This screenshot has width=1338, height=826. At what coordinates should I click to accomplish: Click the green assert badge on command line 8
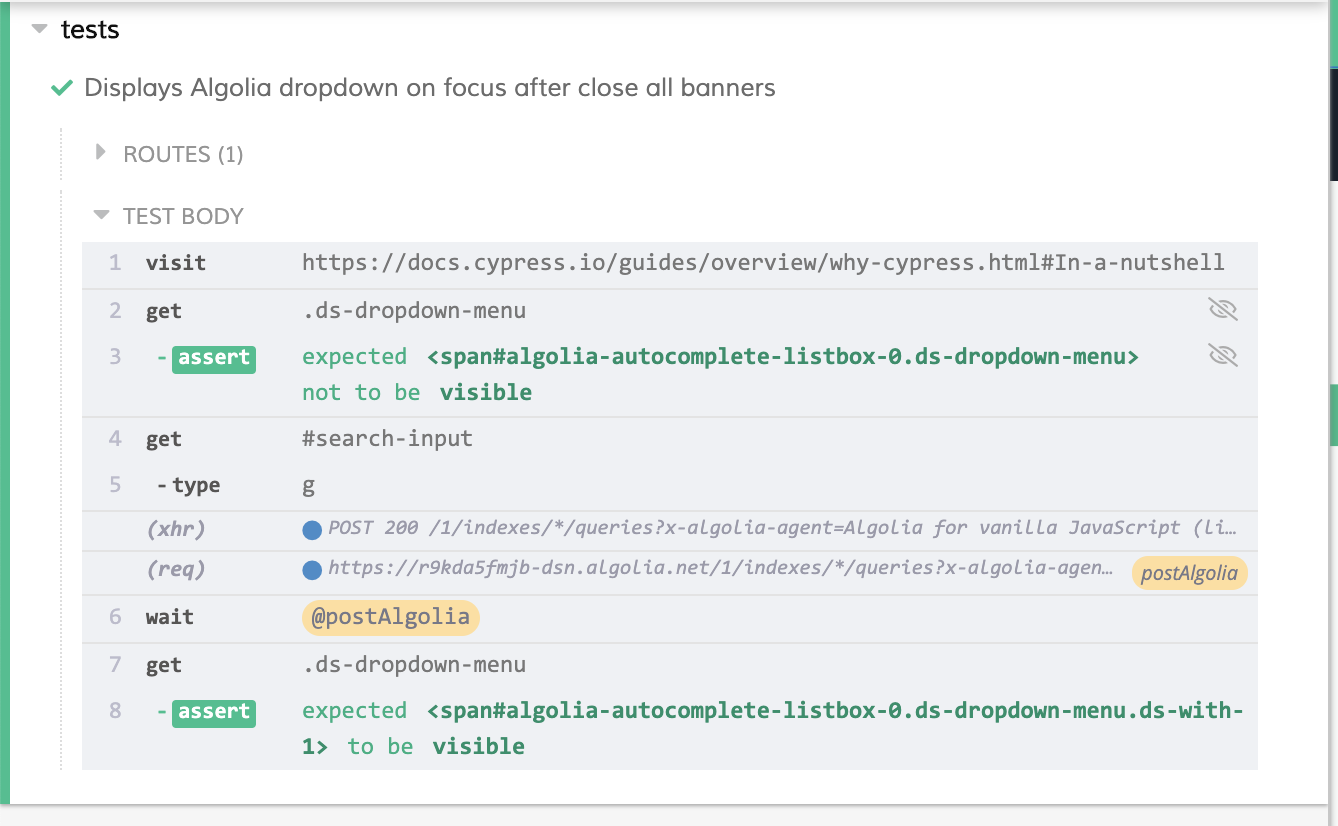point(213,712)
